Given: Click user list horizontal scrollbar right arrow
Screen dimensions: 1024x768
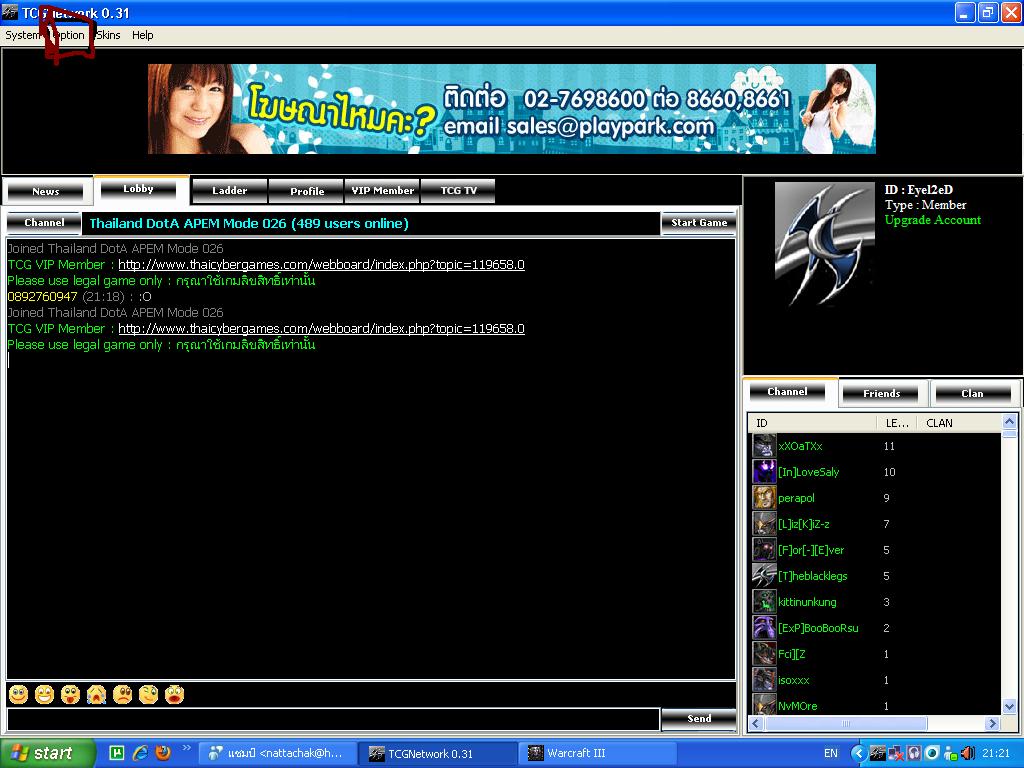Looking at the screenshot, I should (993, 723).
